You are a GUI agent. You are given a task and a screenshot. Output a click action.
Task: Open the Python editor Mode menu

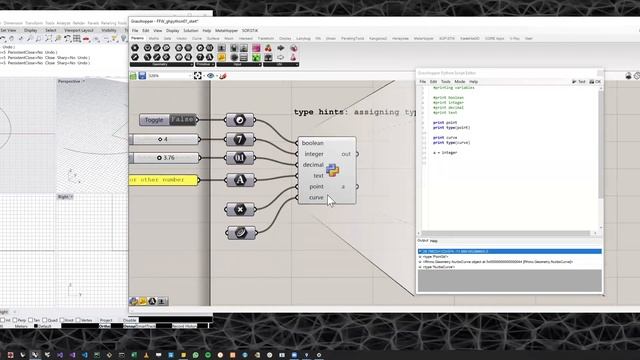coord(460,82)
